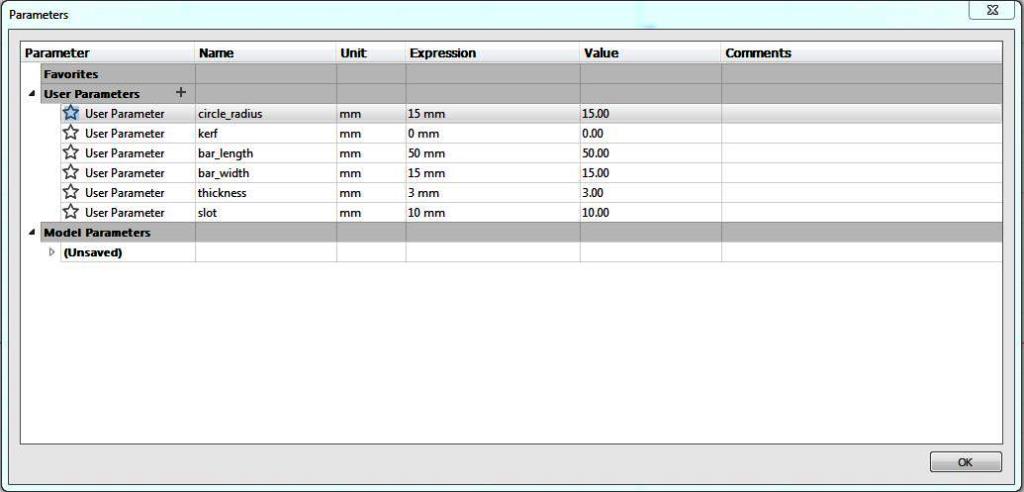The image size is (1024, 492).
Task: Click the thickness value 3.00
Action: [x=650, y=193]
